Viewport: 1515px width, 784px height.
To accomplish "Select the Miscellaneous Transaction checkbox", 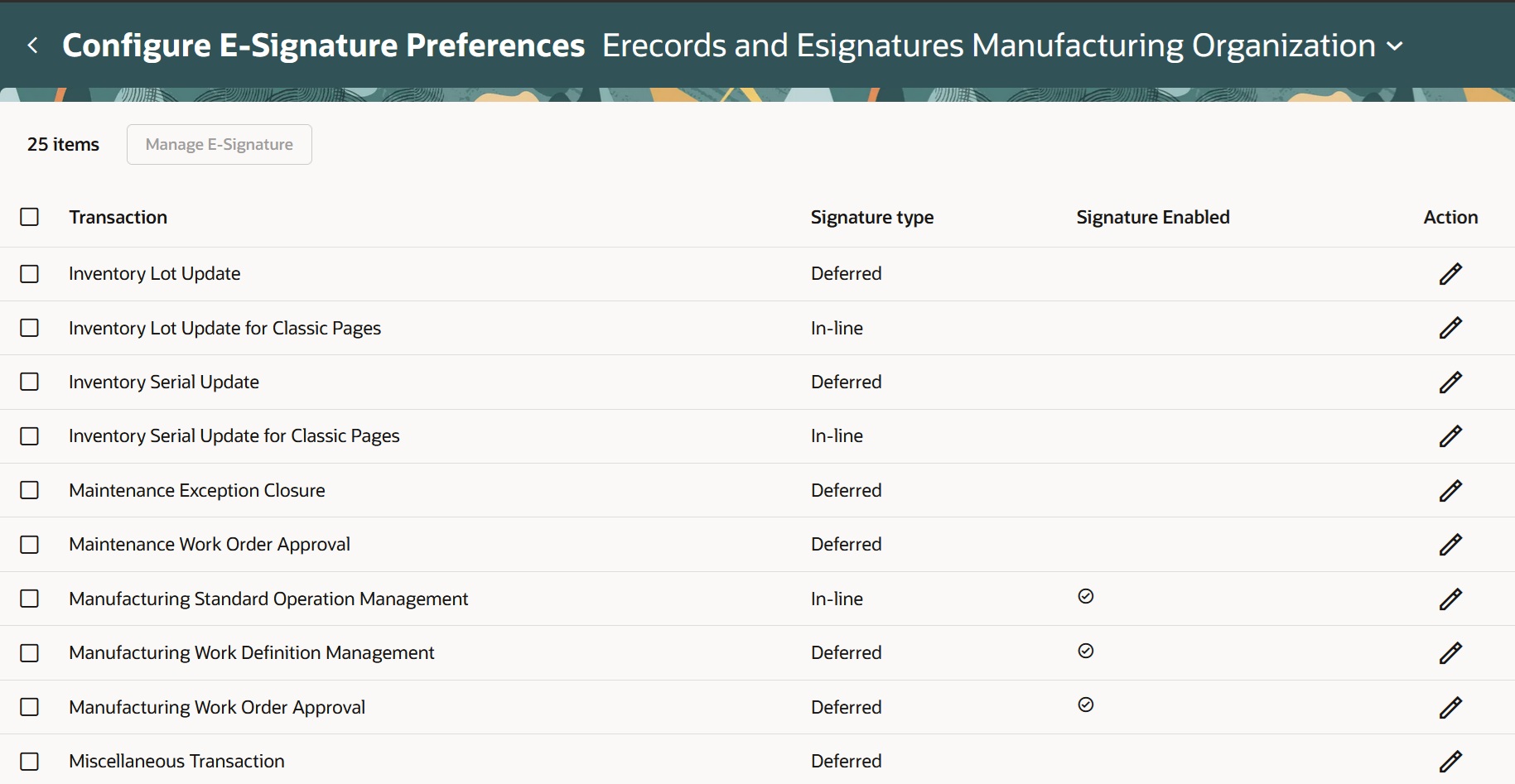I will point(30,762).
